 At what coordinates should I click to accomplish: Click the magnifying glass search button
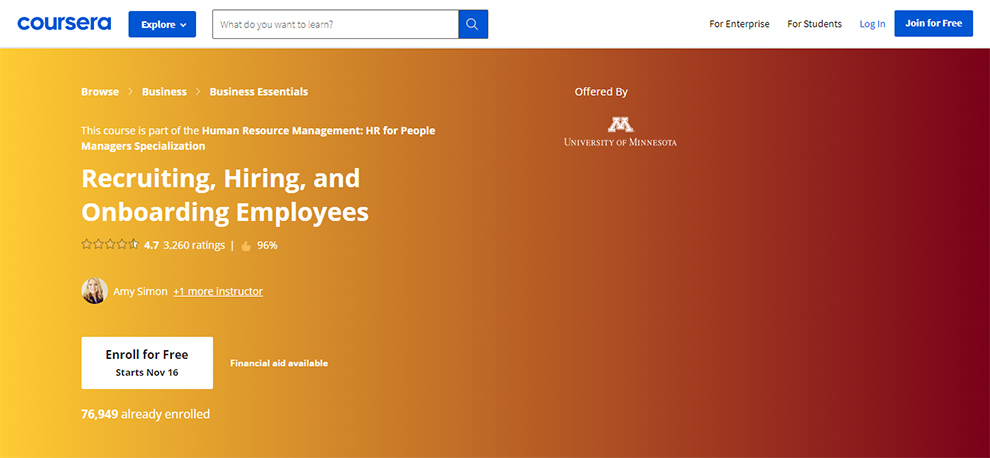pos(473,24)
